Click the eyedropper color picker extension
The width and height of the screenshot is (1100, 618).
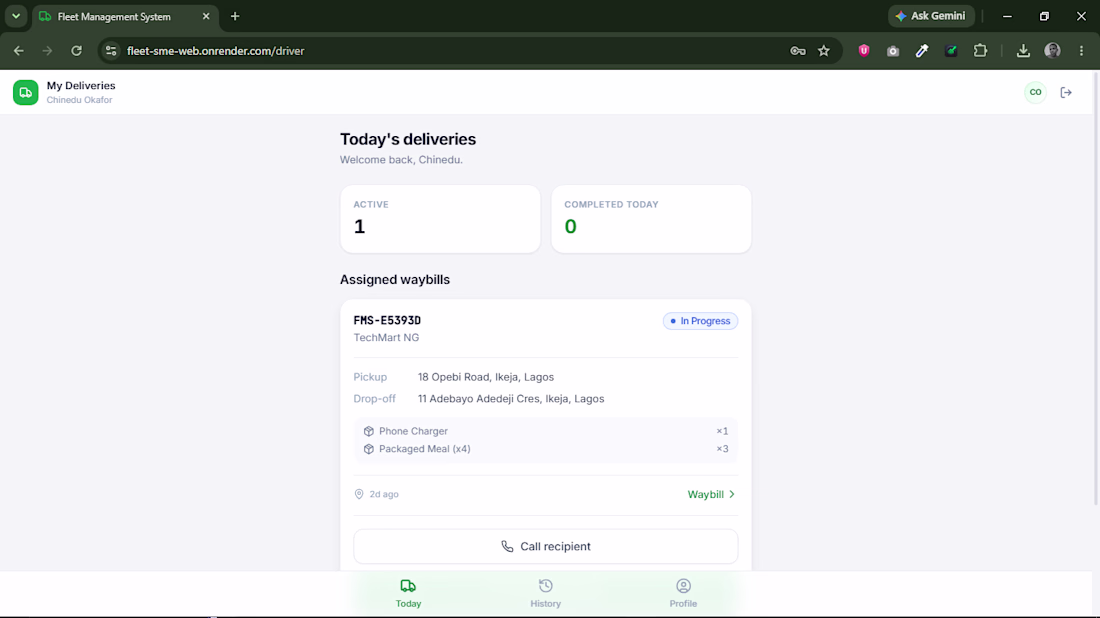tap(922, 51)
